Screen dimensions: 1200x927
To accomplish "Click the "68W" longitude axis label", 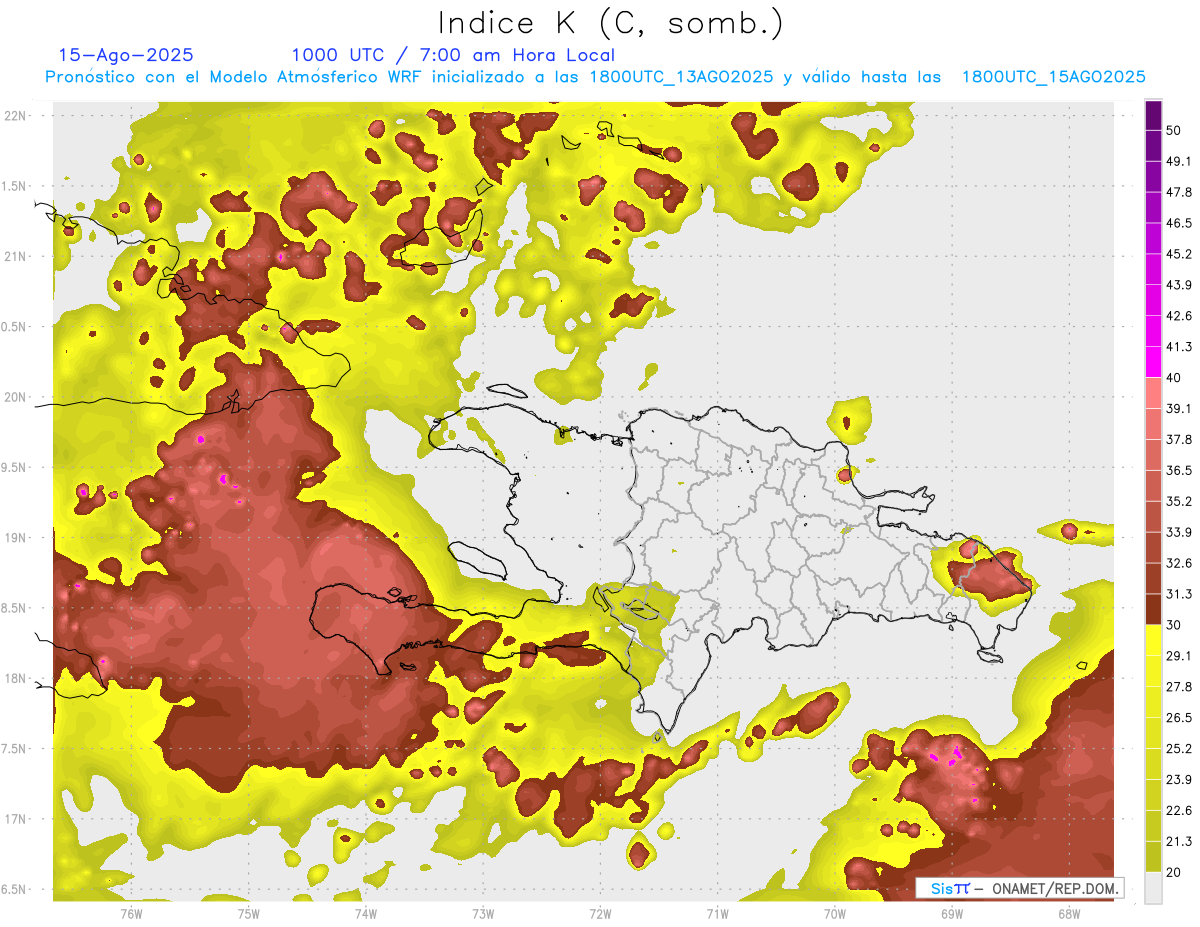I will pyautogui.click(x=1068, y=914).
